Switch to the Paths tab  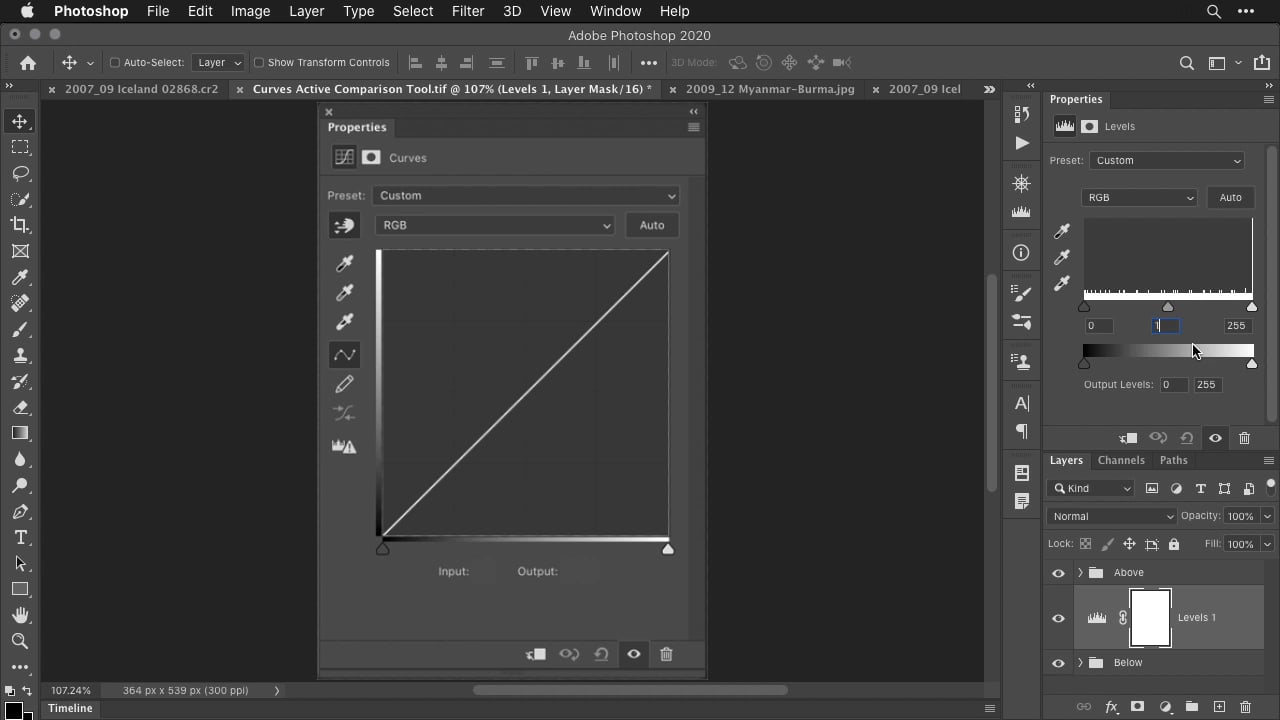coord(1174,460)
